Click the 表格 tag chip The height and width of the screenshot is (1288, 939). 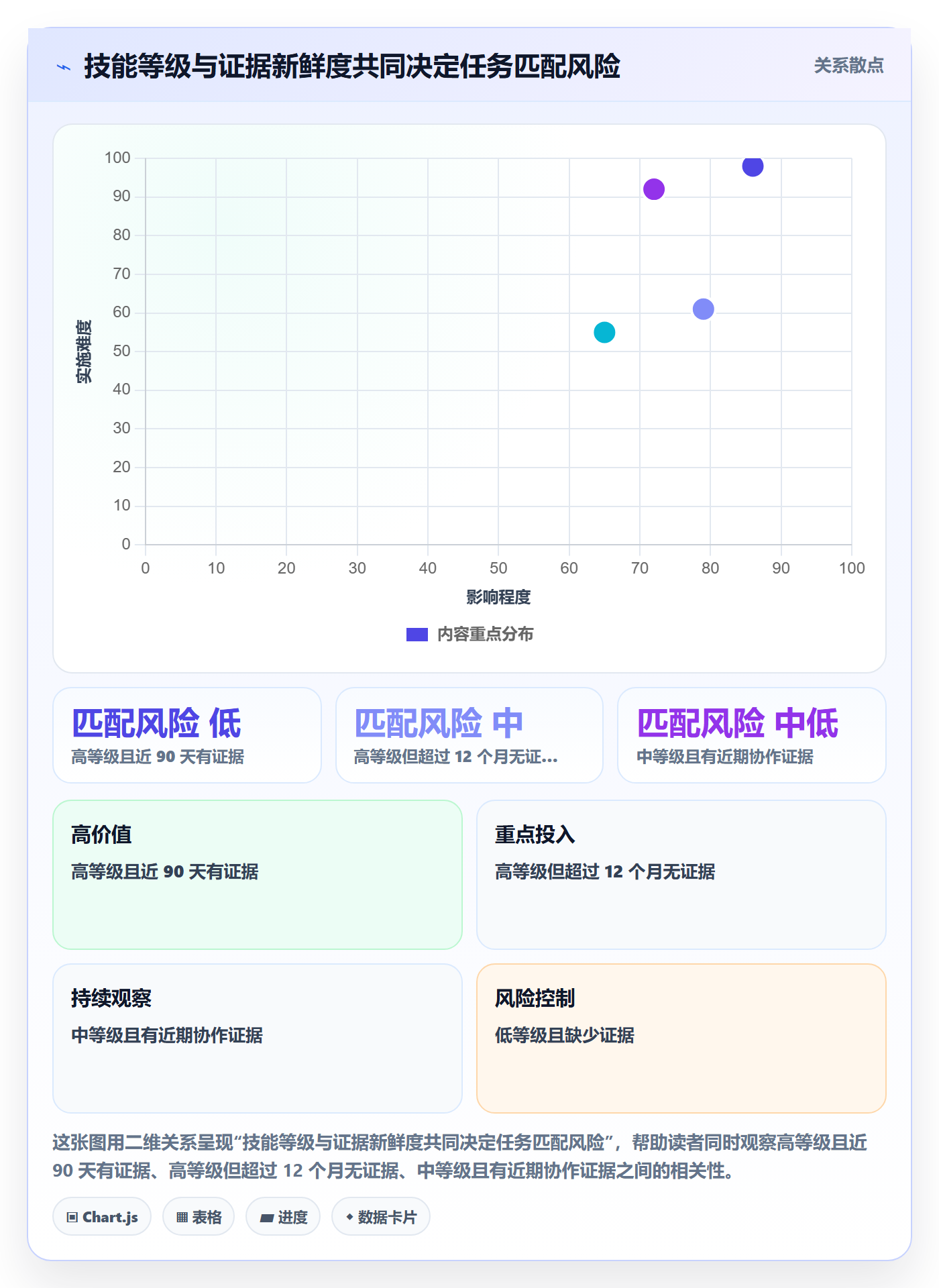click(199, 1217)
